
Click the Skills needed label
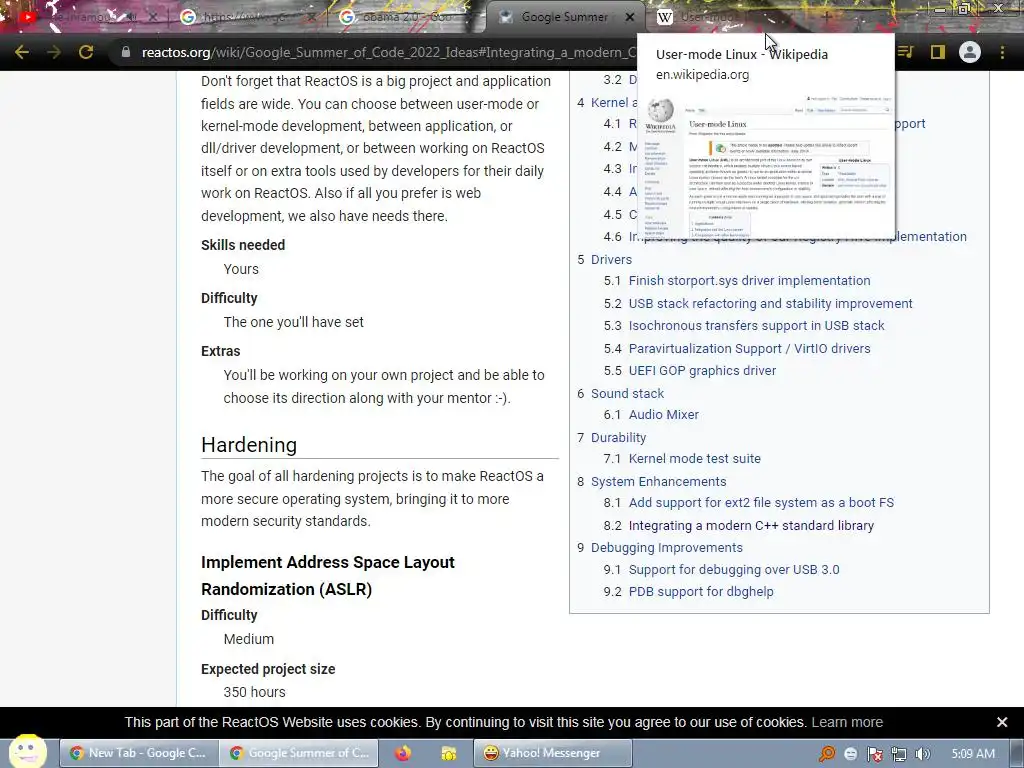[x=243, y=245]
